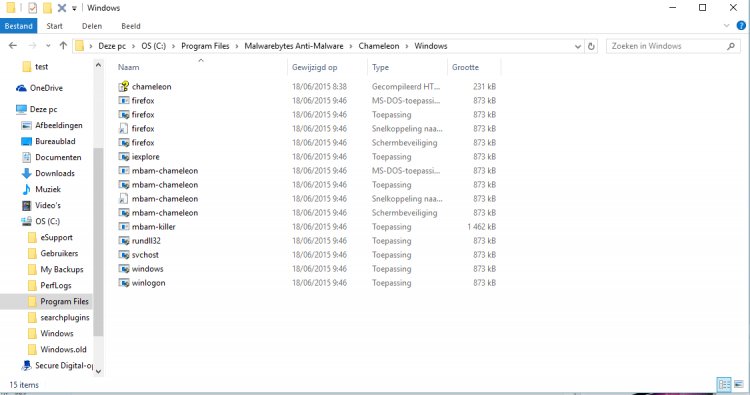Open the Bestand file menu

click(x=19, y=26)
